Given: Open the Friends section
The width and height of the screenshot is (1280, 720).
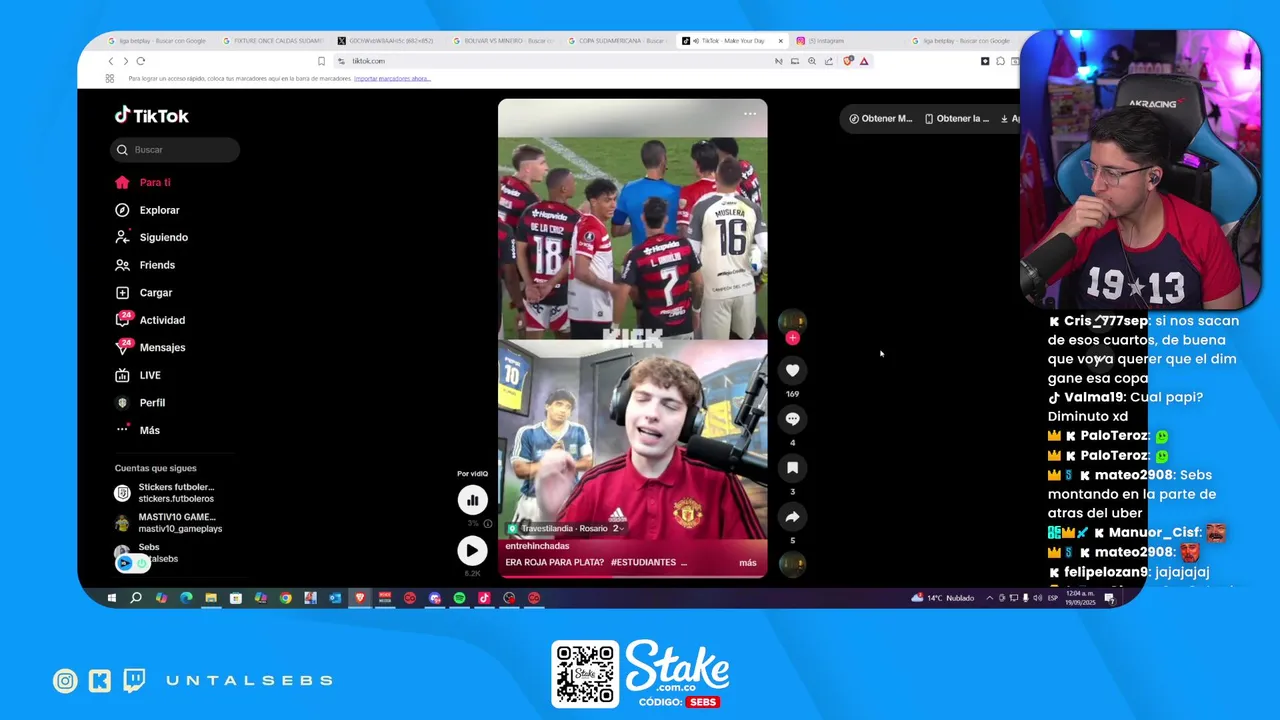Looking at the screenshot, I should pyautogui.click(x=145, y=265).
